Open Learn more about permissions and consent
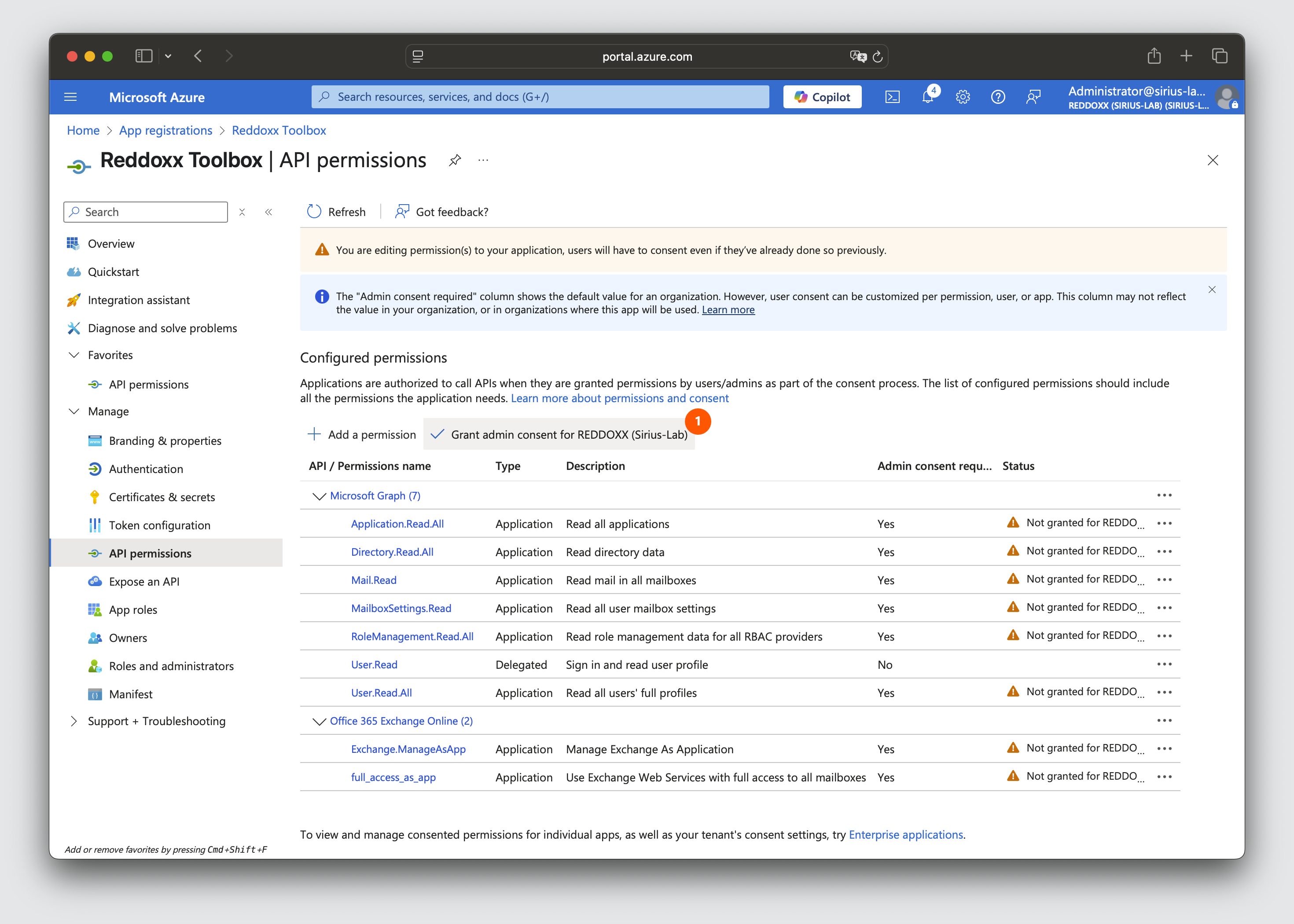The width and height of the screenshot is (1294, 924). coord(620,398)
